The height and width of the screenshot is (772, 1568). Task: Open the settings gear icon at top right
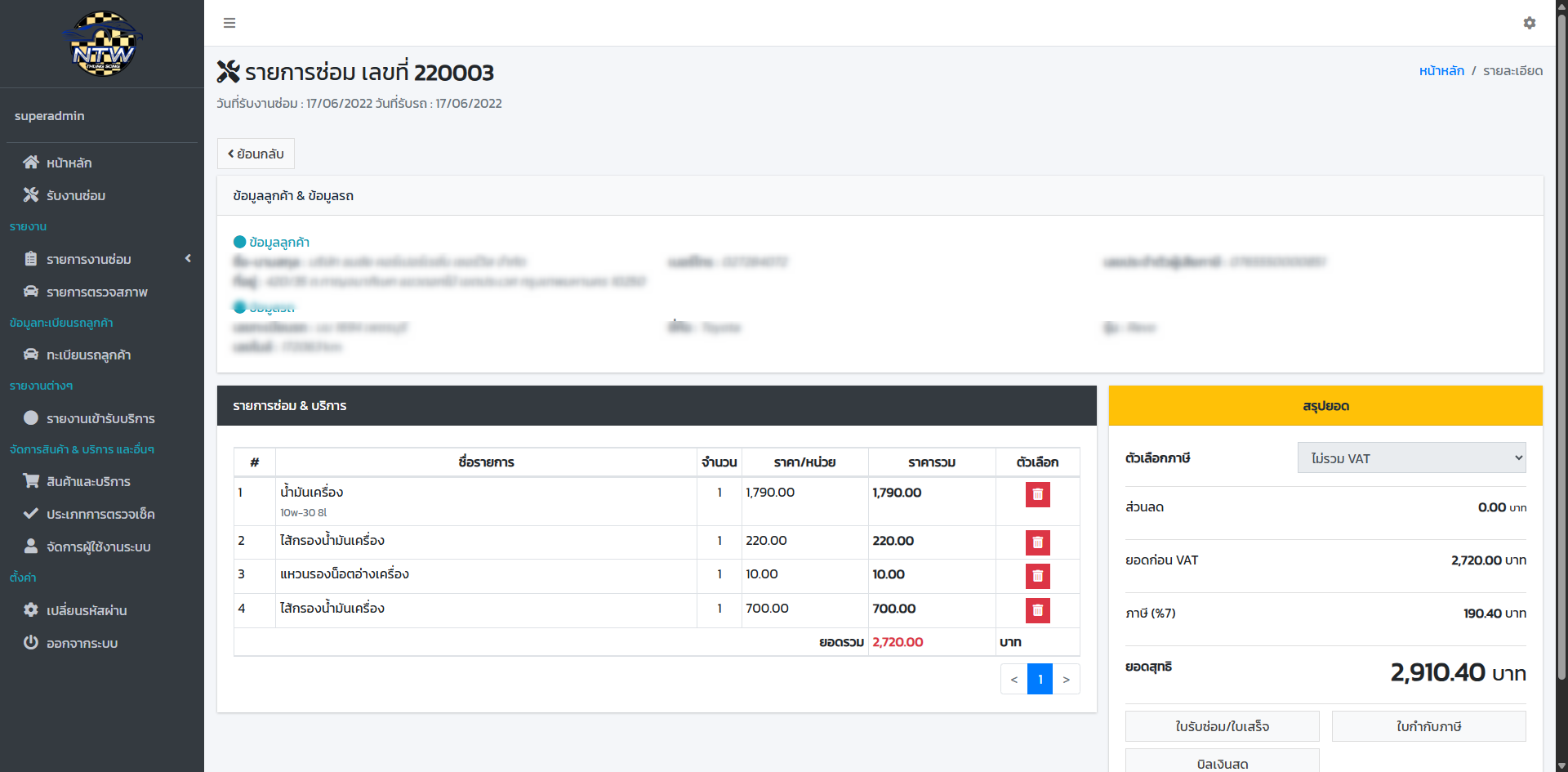point(1530,23)
